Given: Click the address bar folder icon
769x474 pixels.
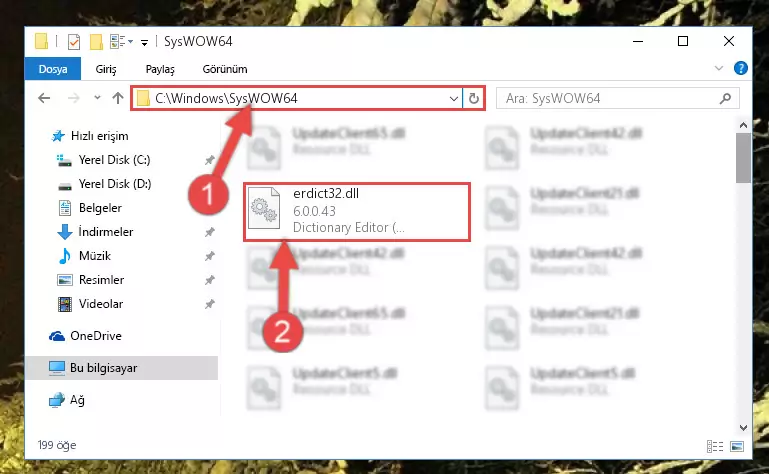Looking at the screenshot, I should click(x=143, y=98).
